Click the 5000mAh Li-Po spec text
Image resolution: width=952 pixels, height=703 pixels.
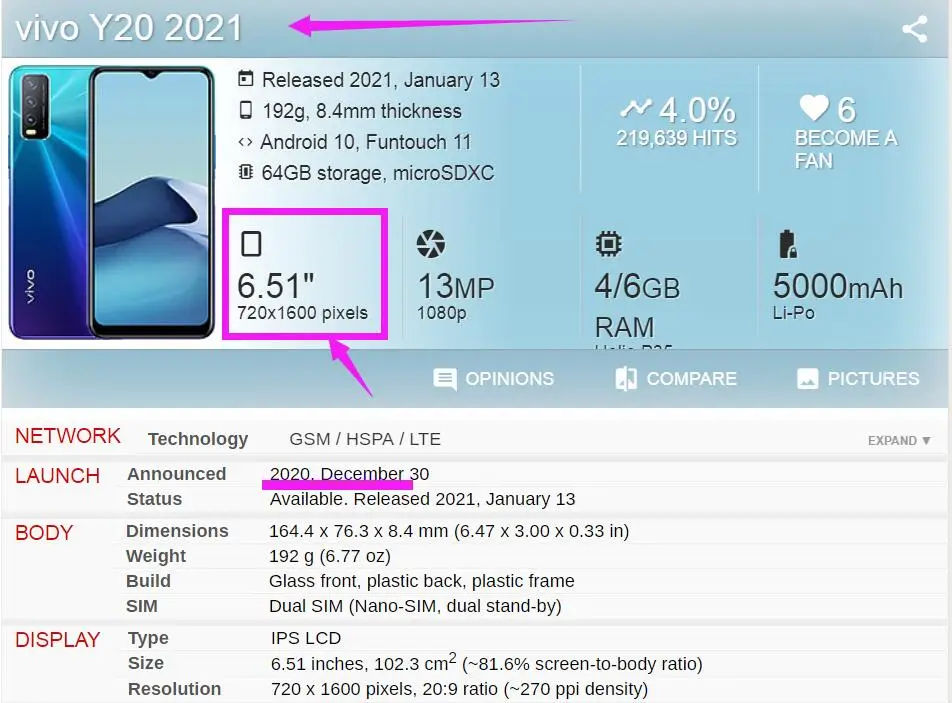837,296
